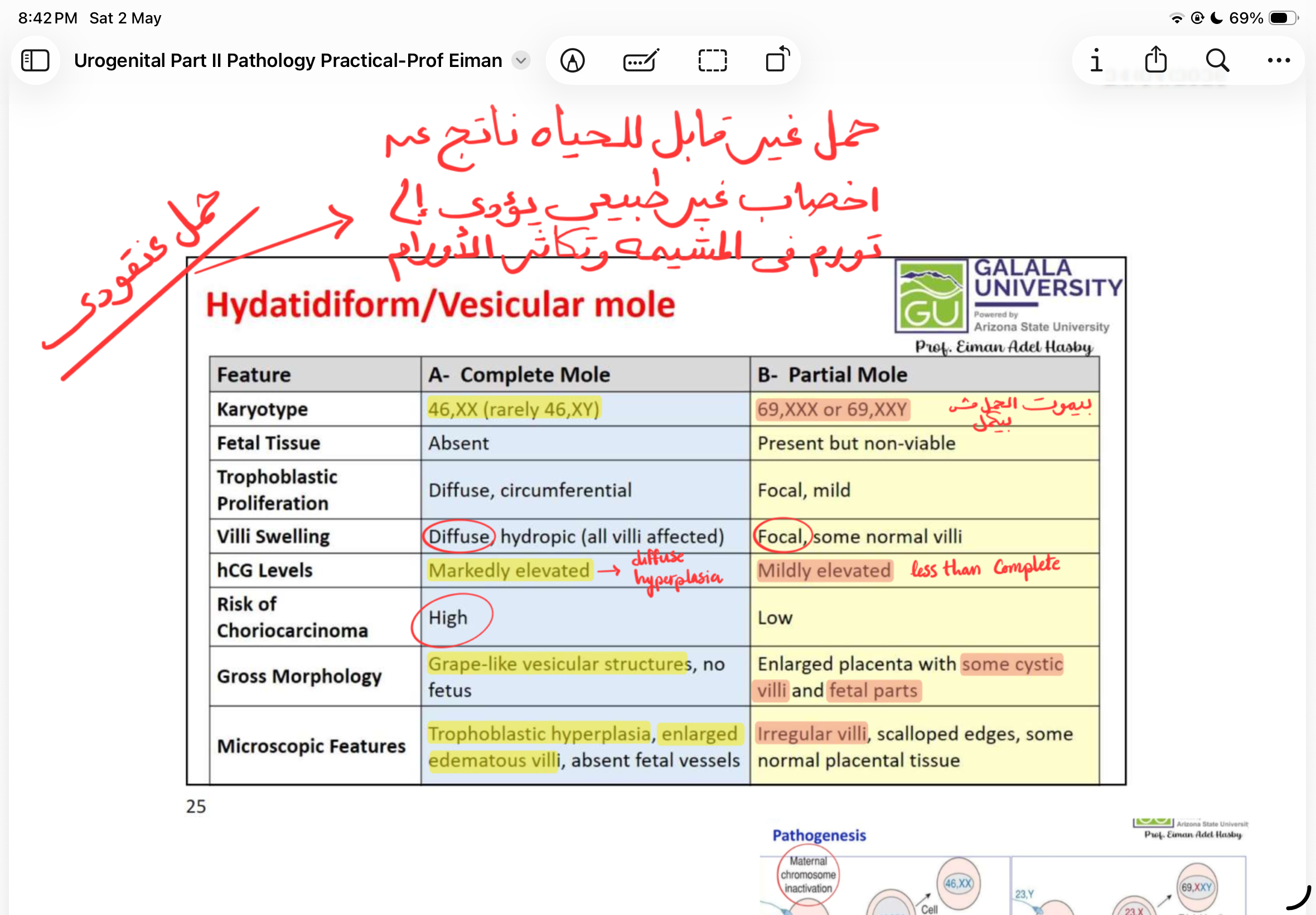This screenshot has width=1316, height=915.
Task: Tap the 'Mildly elevated' highlighted text
Action: (824, 570)
